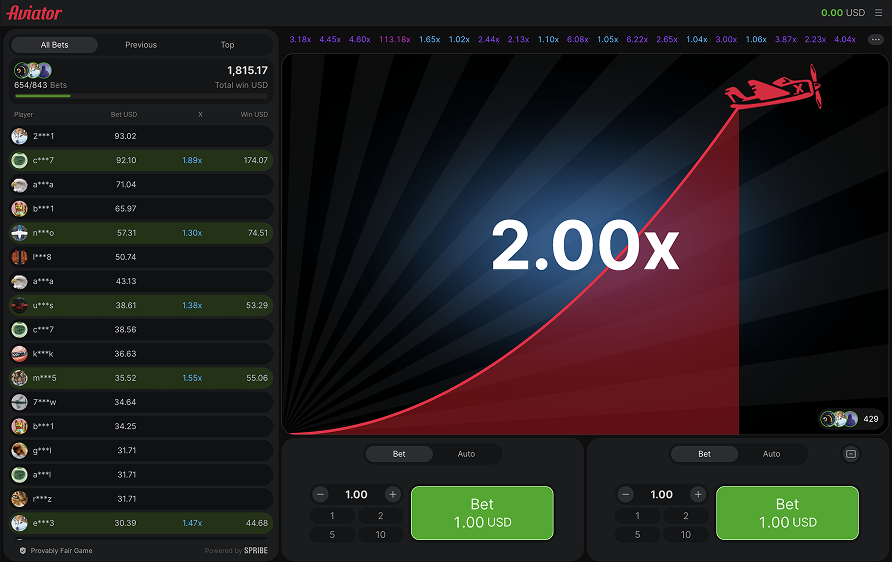Open the Previous bets tab

pyautogui.click(x=141, y=45)
